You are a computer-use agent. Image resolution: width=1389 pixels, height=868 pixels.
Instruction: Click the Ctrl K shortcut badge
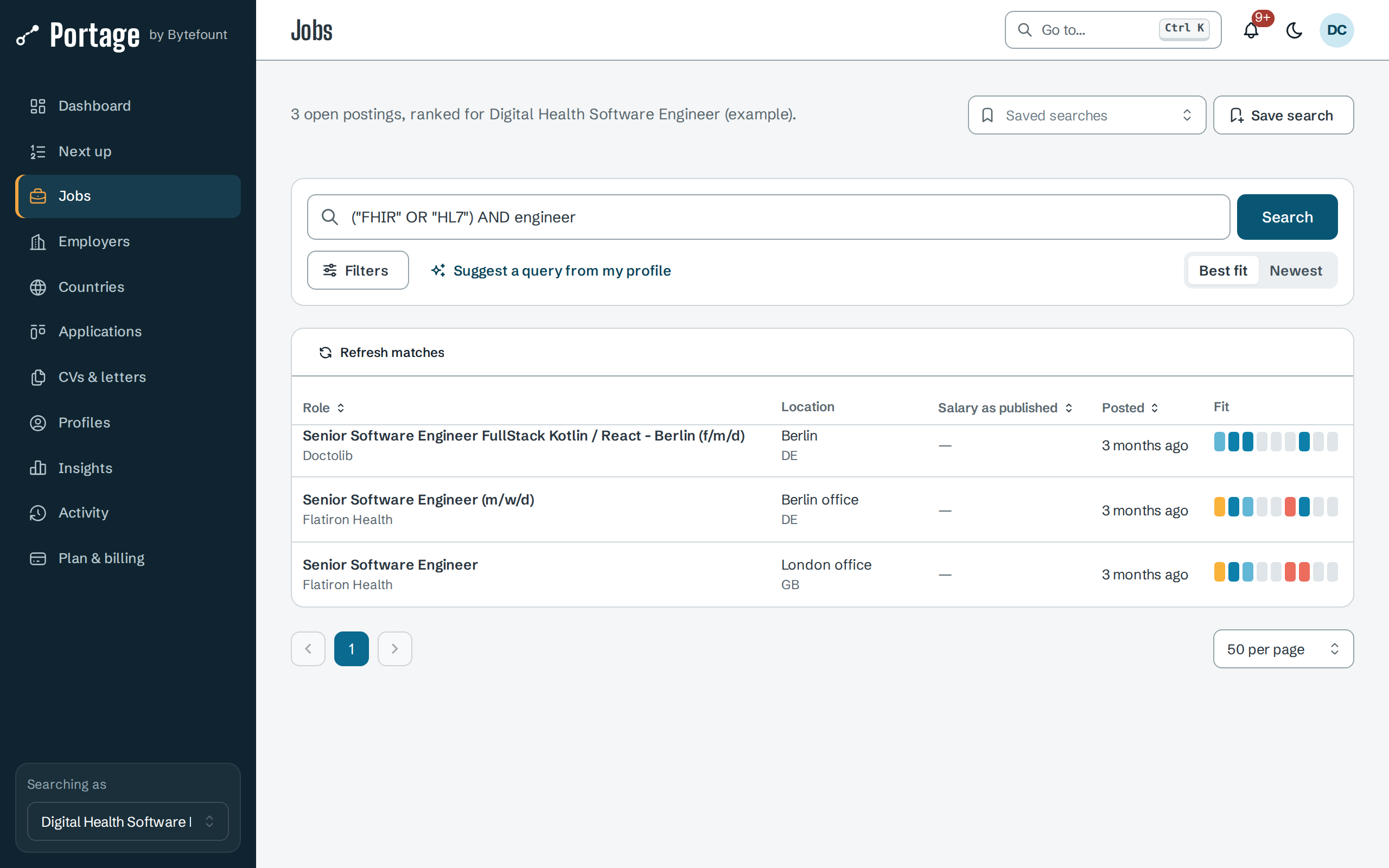pos(1184,29)
